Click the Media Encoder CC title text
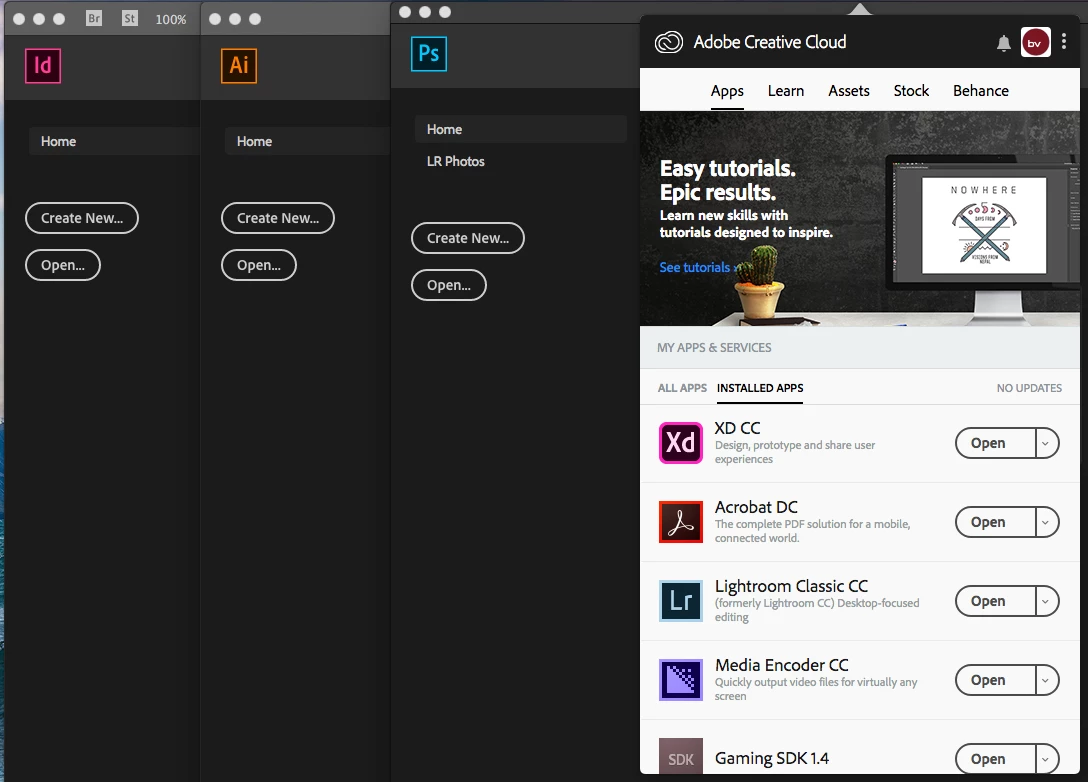 point(781,665)
